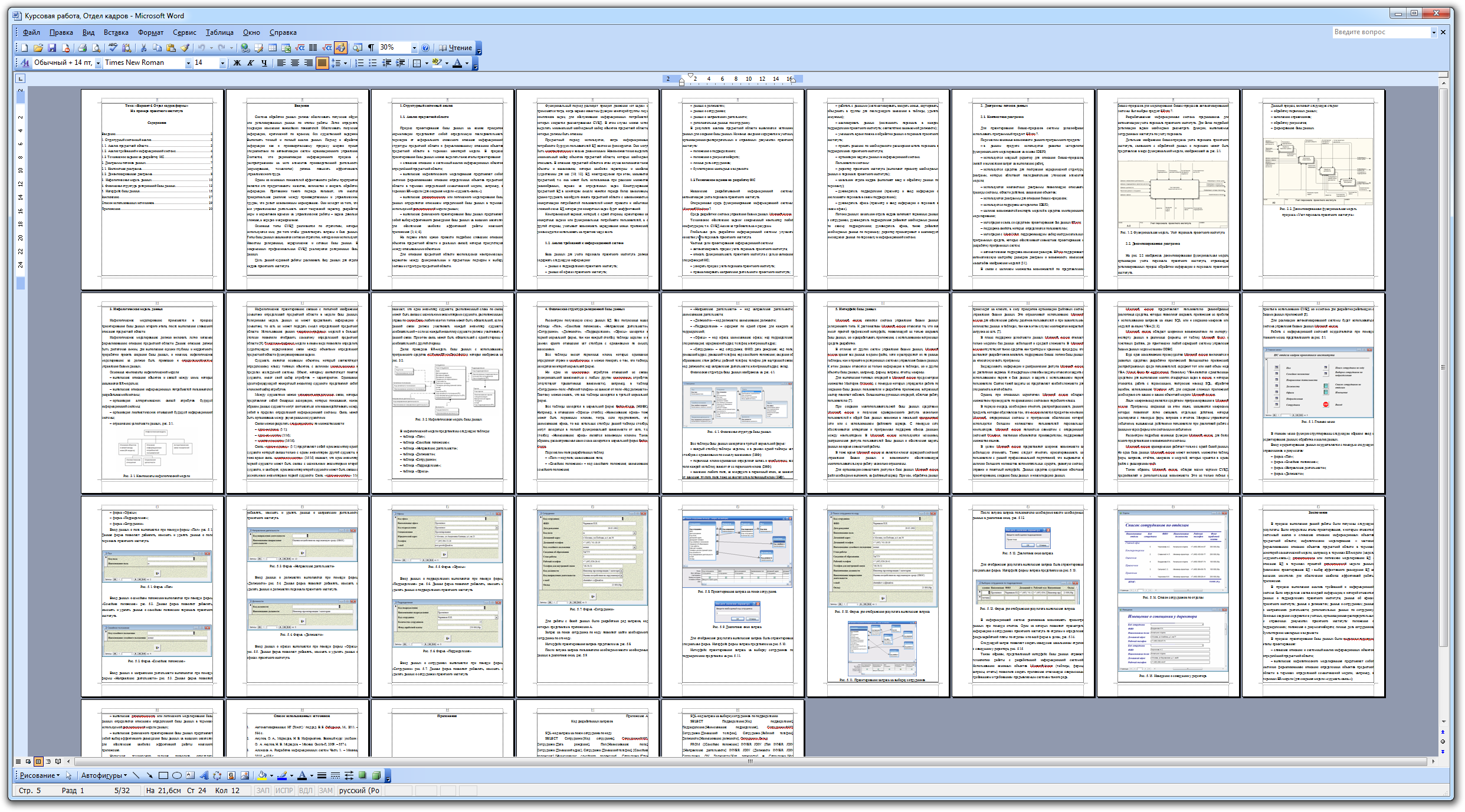Open the font size 14 dropdown

pyautogui.click(x=222, y=63)
